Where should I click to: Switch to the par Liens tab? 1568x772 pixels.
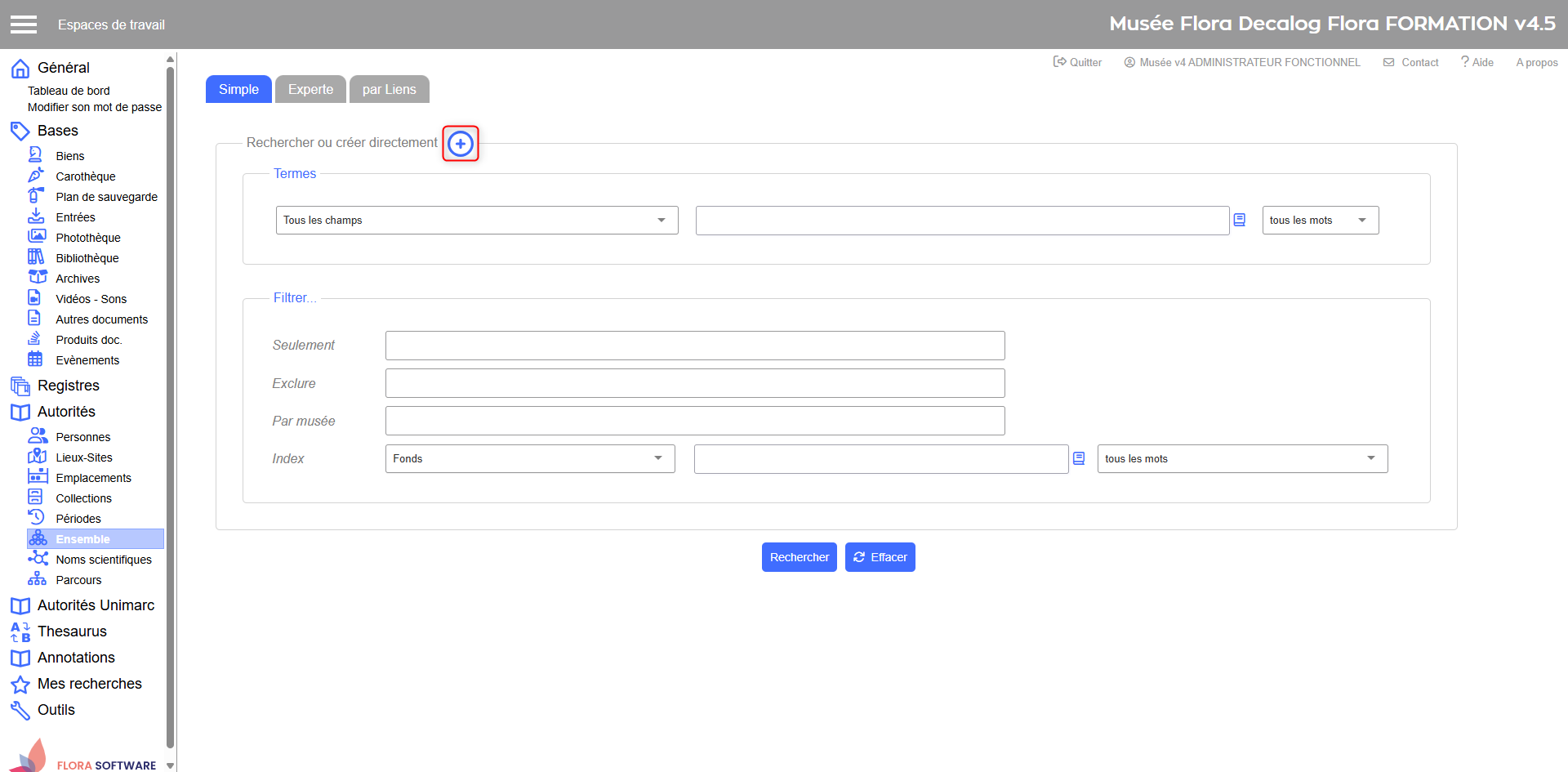(x=390, y=89)
